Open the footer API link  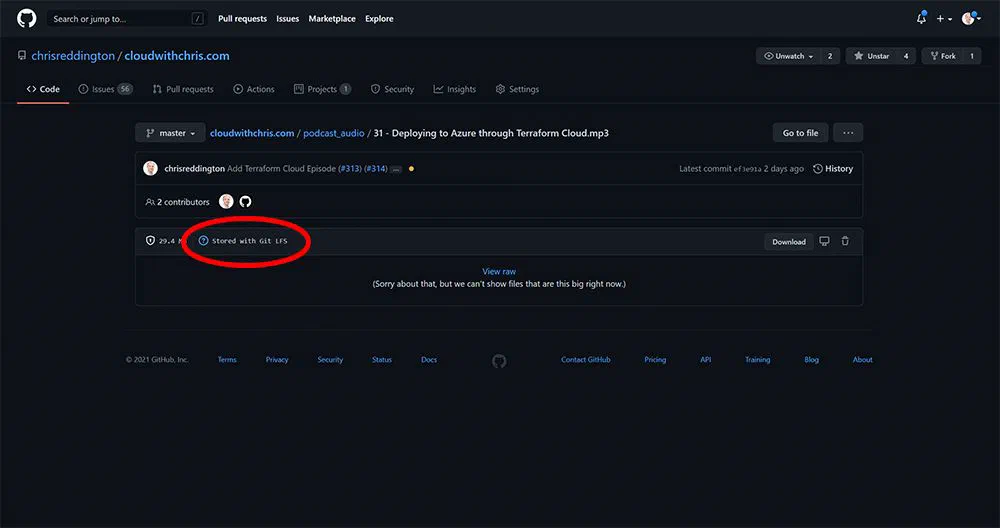point(705,360)
